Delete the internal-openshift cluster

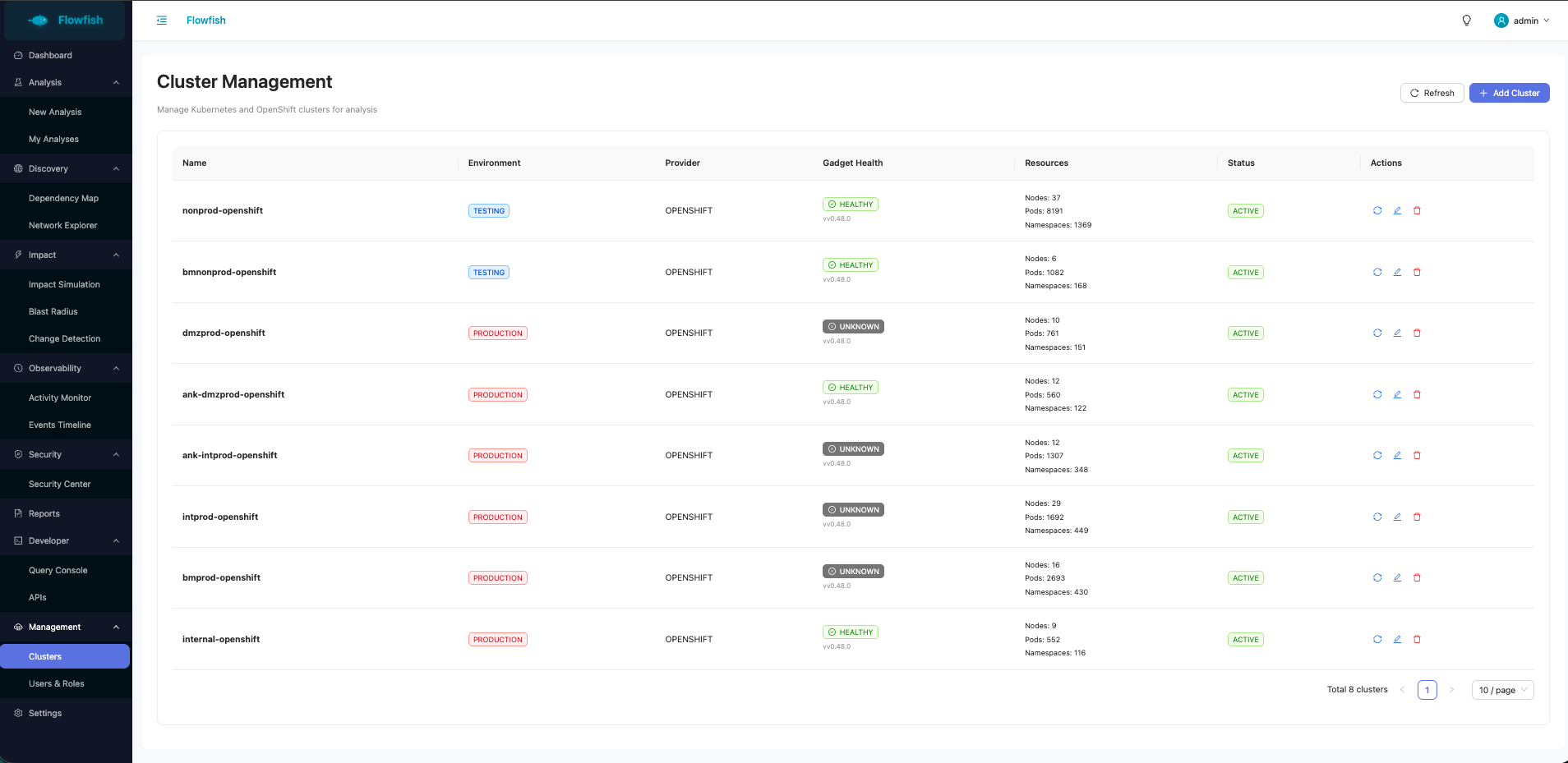point(1417,639)
